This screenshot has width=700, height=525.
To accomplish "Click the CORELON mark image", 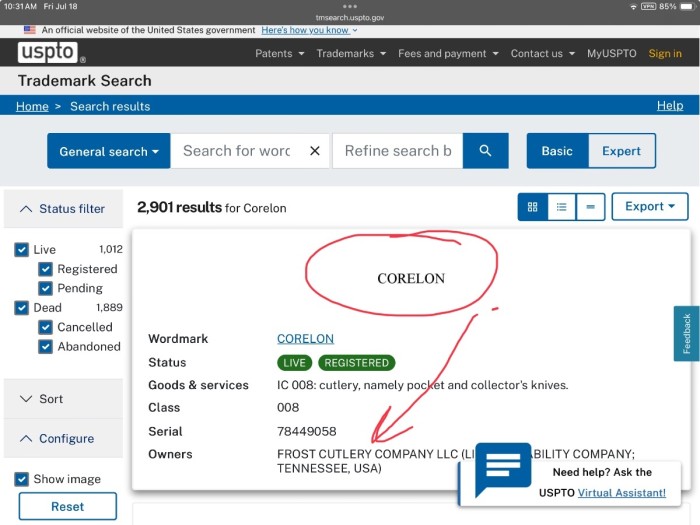I will click(x=411, y=279).
